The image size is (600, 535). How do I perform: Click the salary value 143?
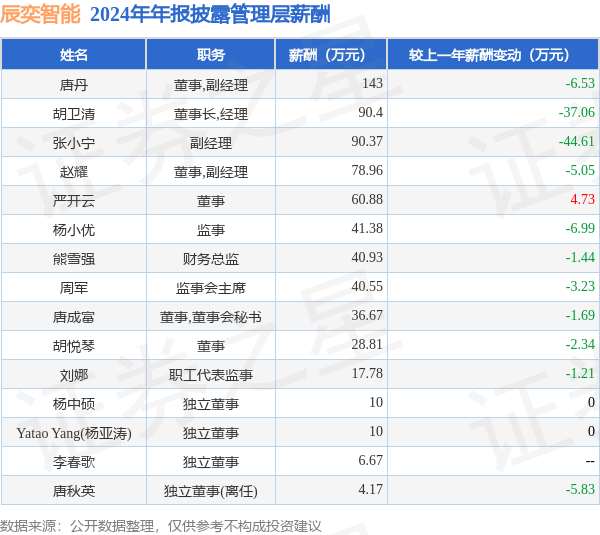[x=372, y=83]
